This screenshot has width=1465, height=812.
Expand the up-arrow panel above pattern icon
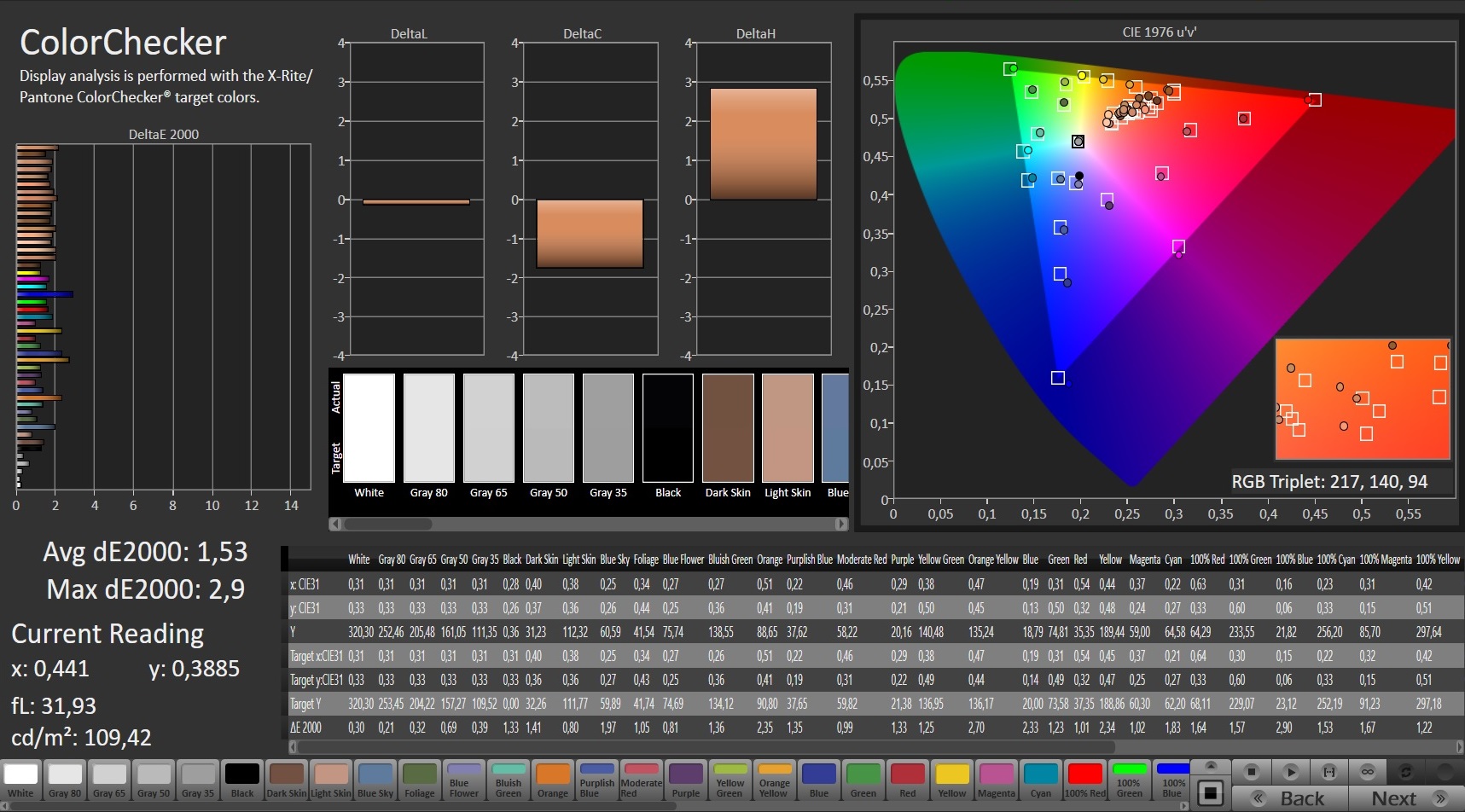point(1210,765)
